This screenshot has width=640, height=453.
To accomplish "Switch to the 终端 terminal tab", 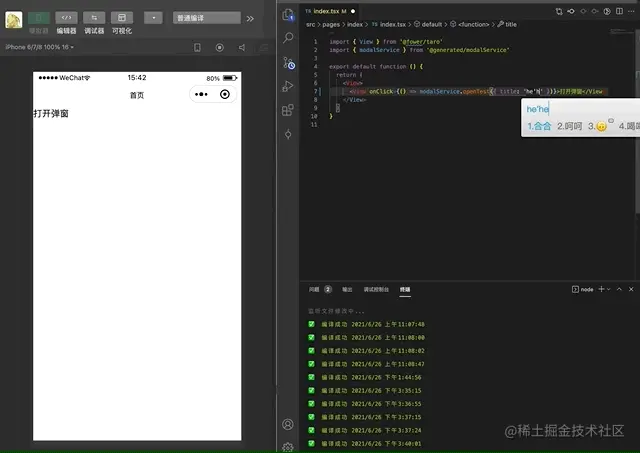I will (405, 289).
